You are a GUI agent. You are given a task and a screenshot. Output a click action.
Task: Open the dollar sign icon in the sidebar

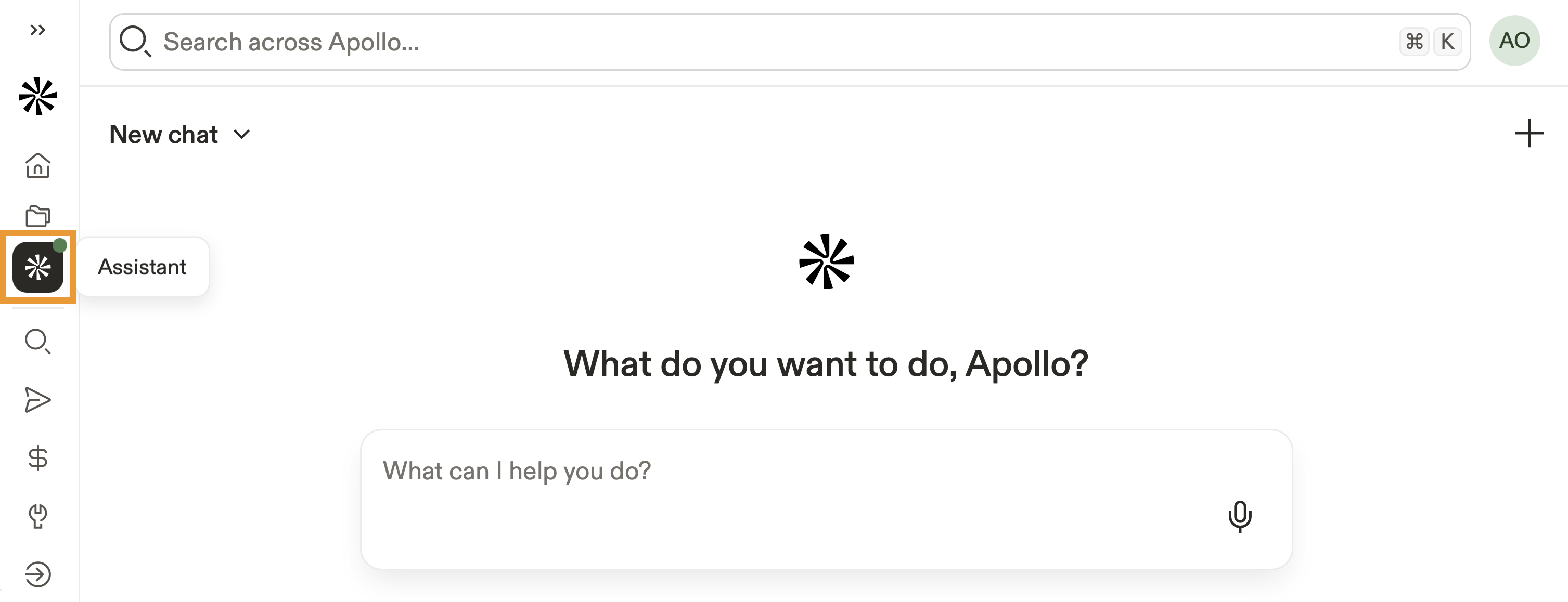coord(38,458)
